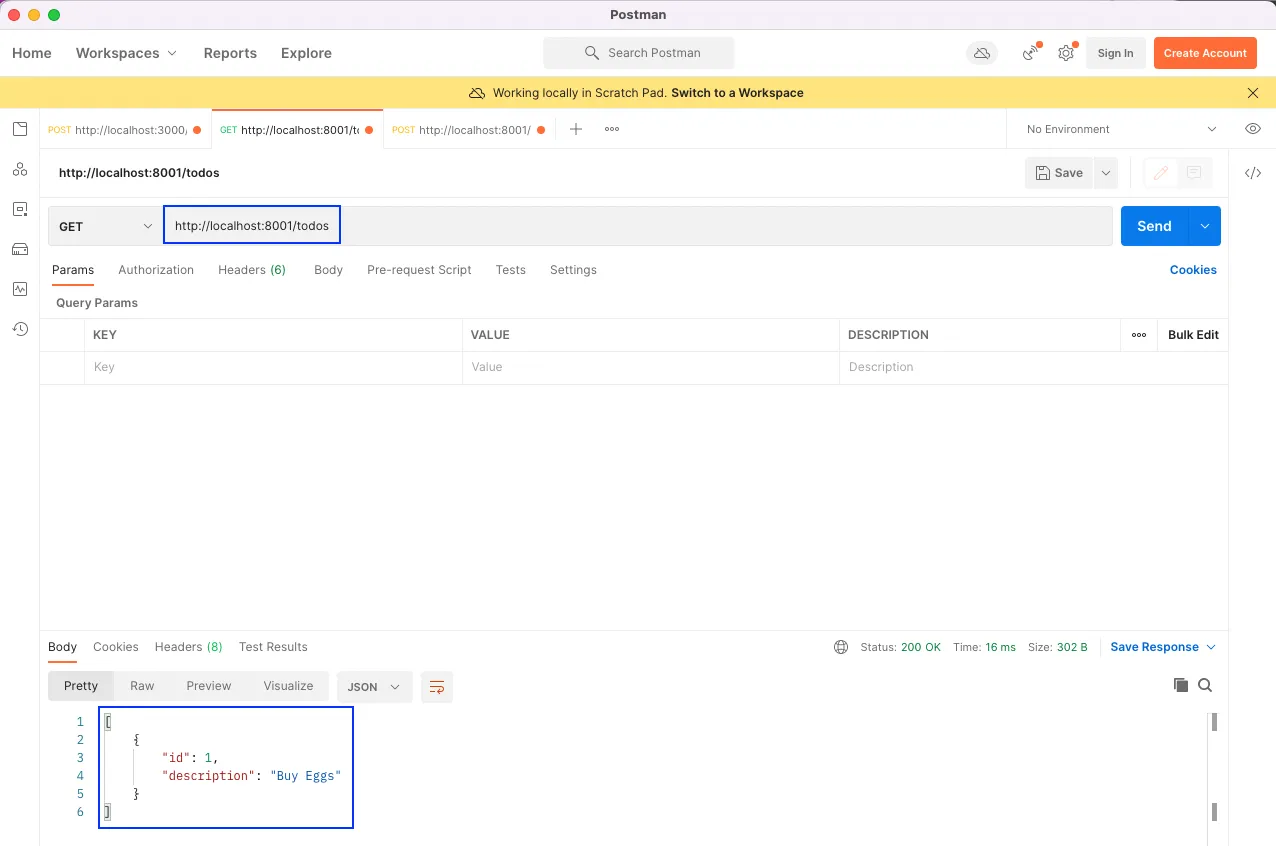Open the Environments sidebar icon

click(x=20, y=209)
